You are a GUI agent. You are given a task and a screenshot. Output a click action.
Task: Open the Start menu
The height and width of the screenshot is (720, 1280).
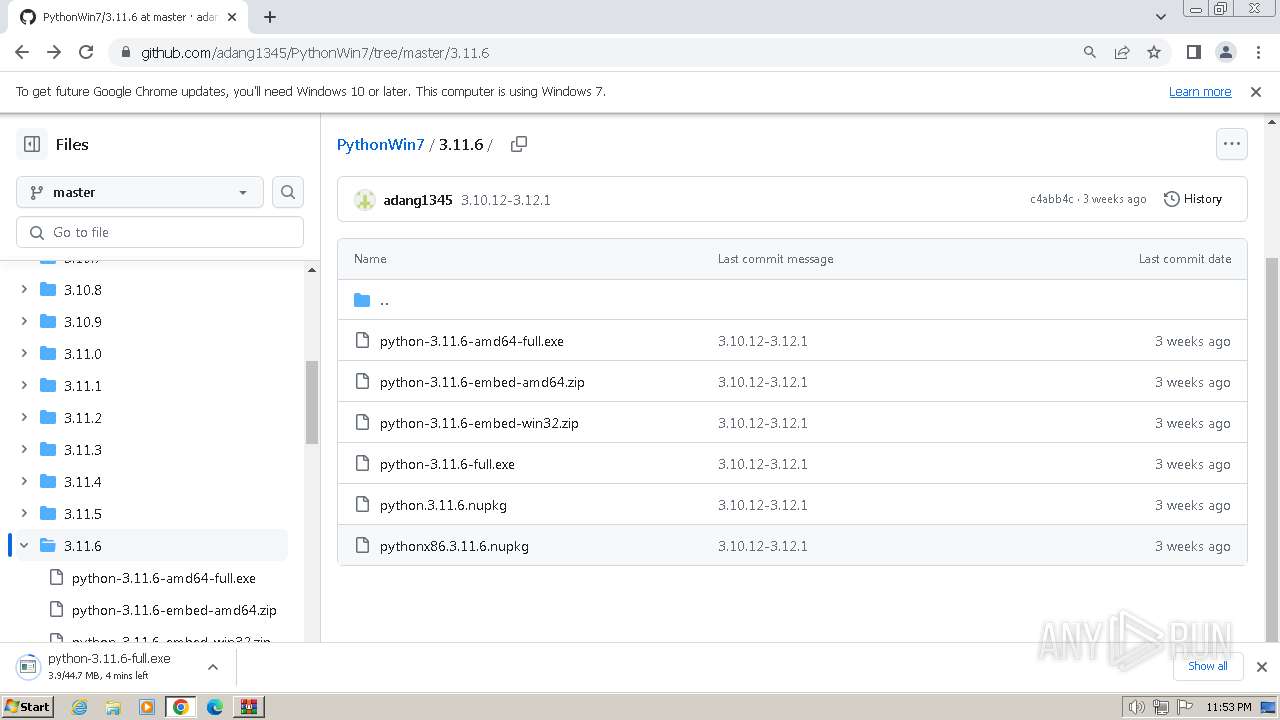[28, 707]
